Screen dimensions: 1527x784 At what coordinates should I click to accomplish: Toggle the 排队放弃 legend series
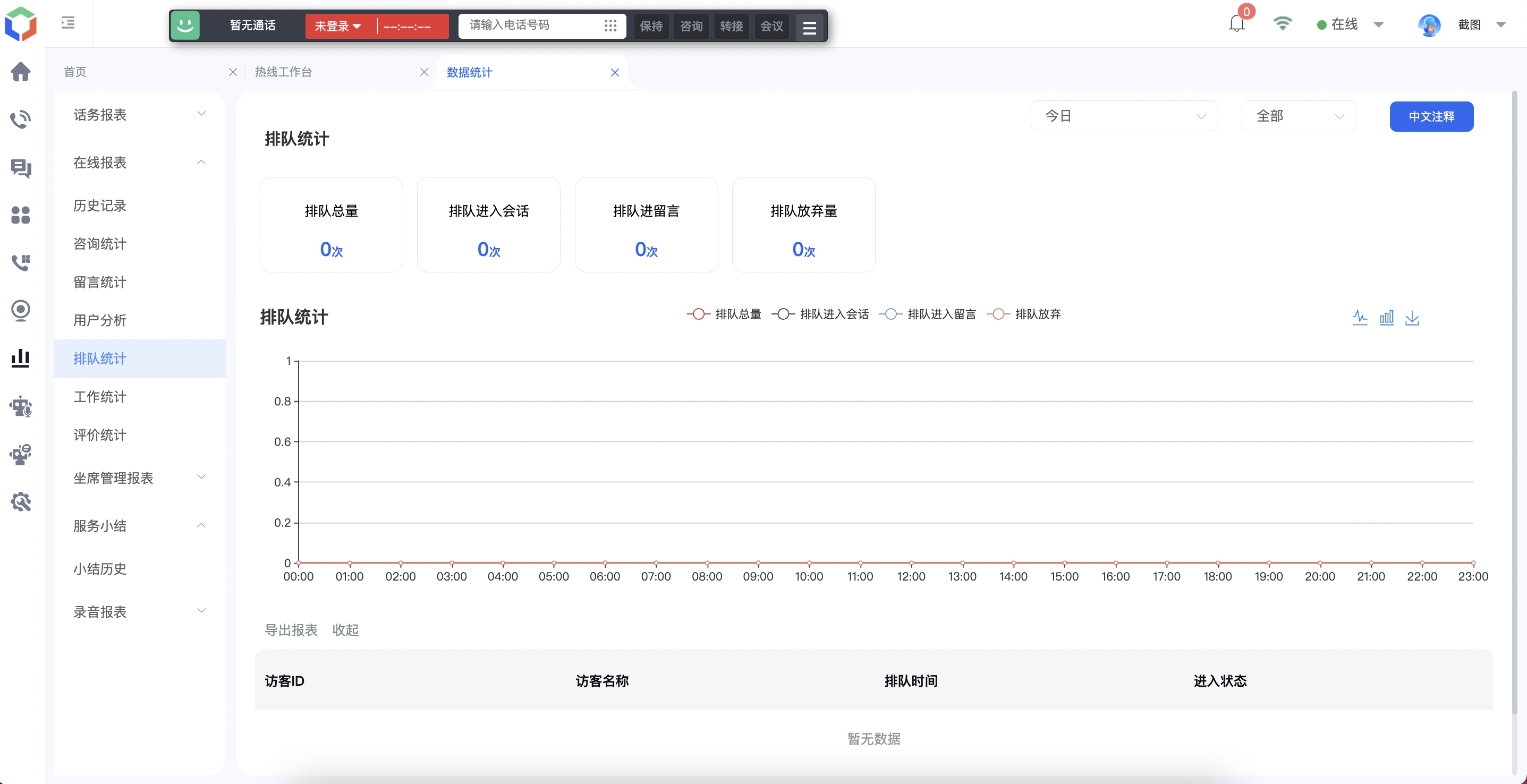1024,314
